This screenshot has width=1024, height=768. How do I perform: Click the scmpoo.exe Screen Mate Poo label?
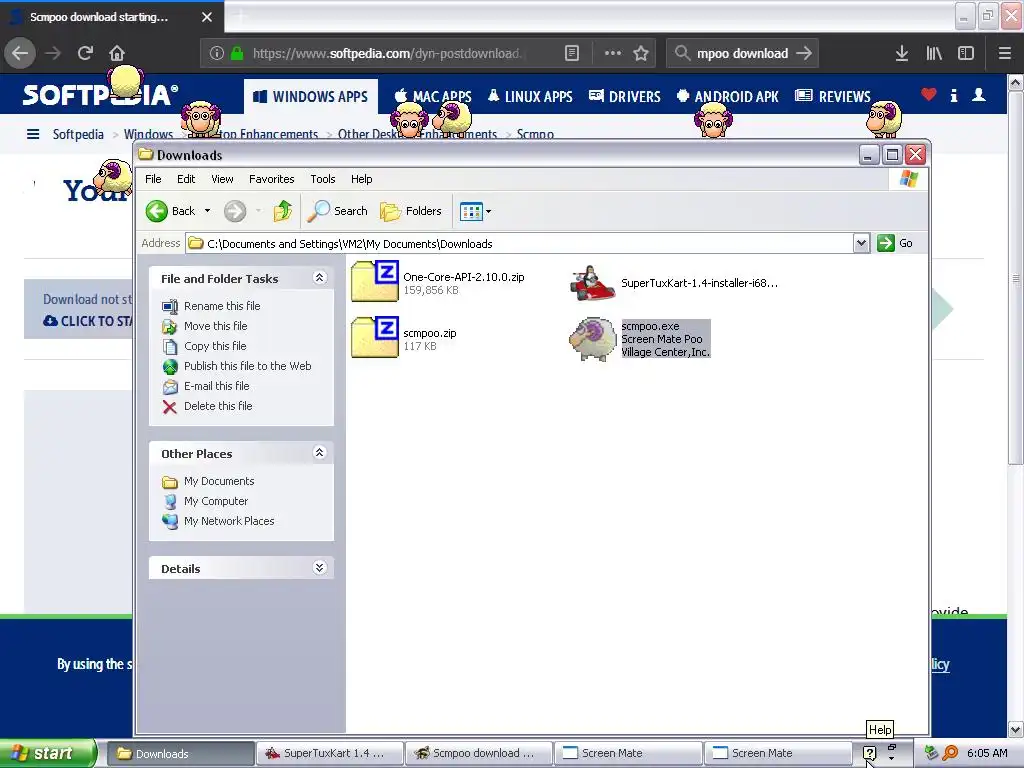coord(665,339)
